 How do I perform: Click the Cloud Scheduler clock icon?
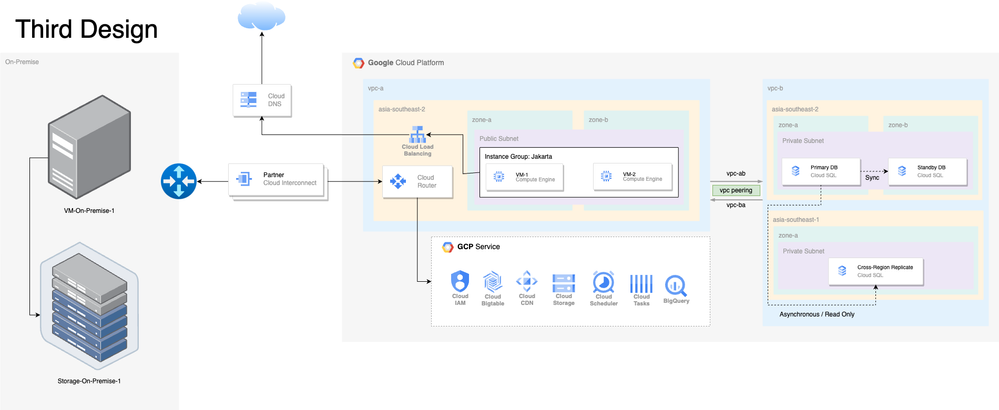603,281
